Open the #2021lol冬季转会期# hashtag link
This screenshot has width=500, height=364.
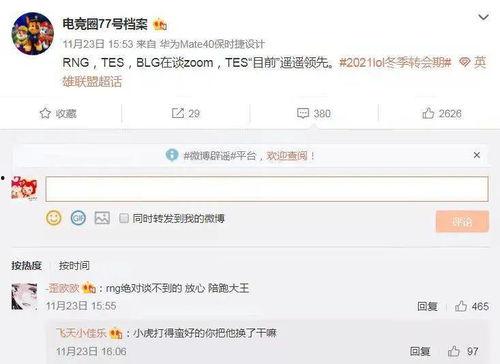pos(395,62)
